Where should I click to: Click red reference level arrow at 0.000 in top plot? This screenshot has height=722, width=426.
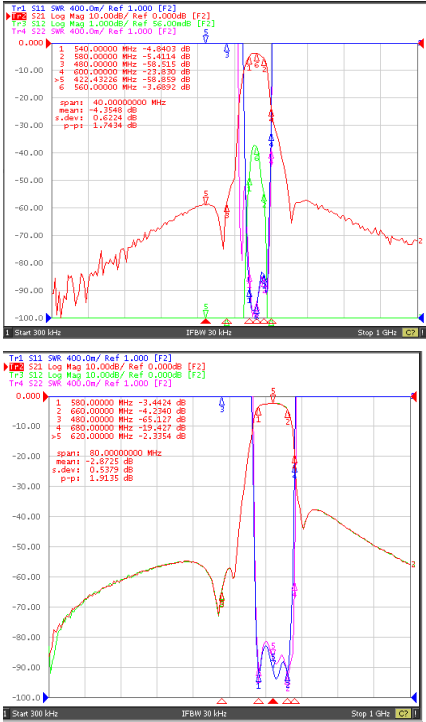(x=48, y=43)
